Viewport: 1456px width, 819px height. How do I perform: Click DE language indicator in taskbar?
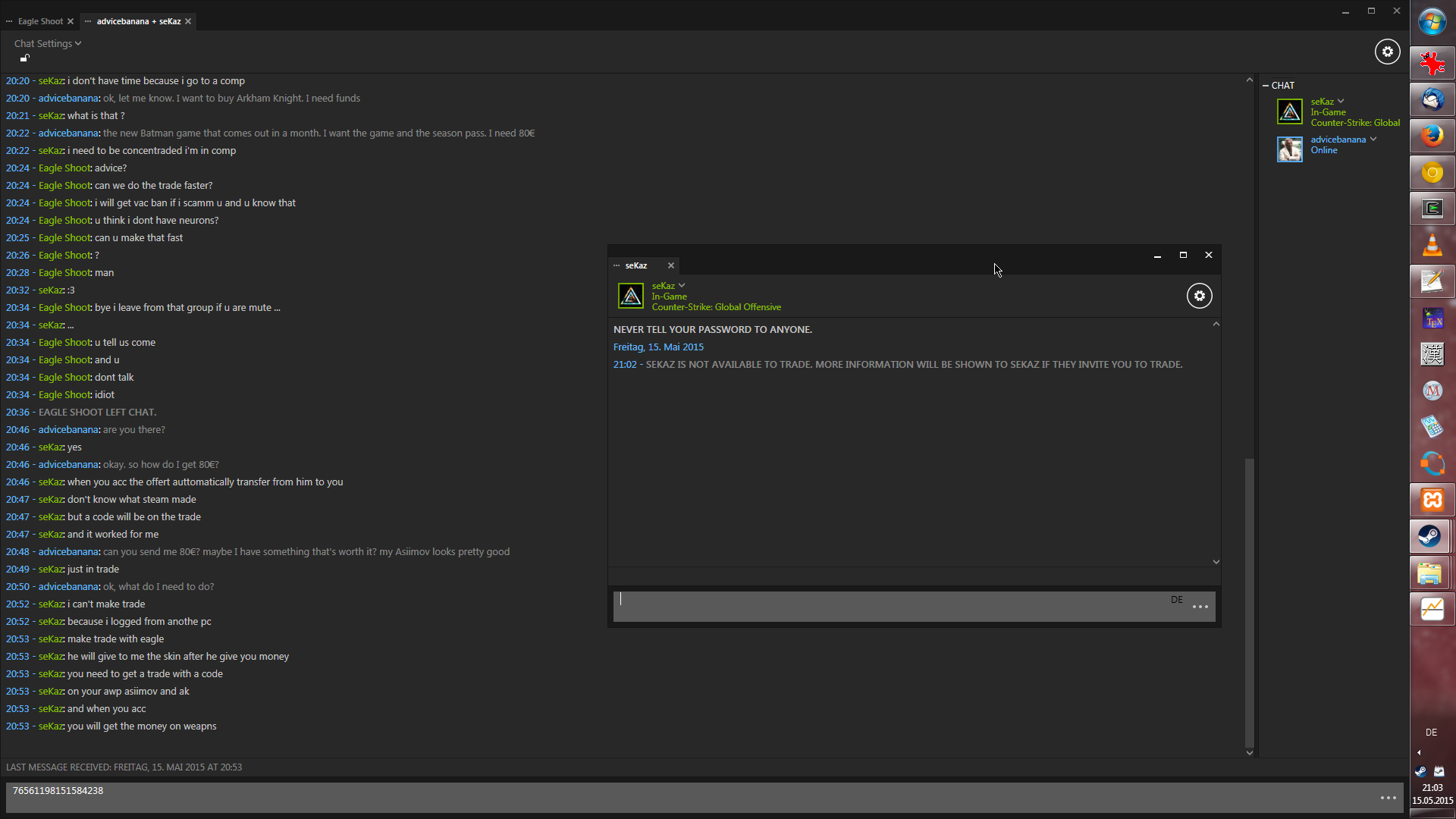click(1432, 733)
